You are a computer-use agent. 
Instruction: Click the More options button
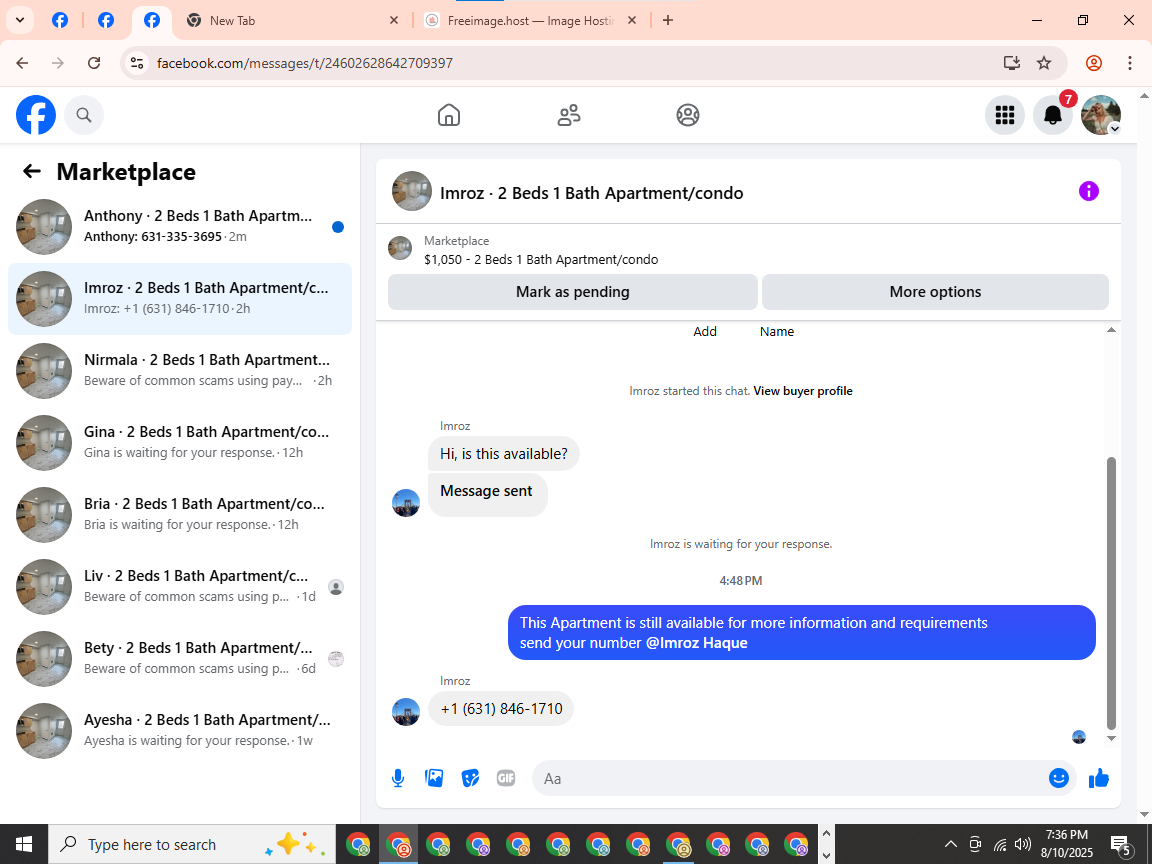(x=935, y=292)
